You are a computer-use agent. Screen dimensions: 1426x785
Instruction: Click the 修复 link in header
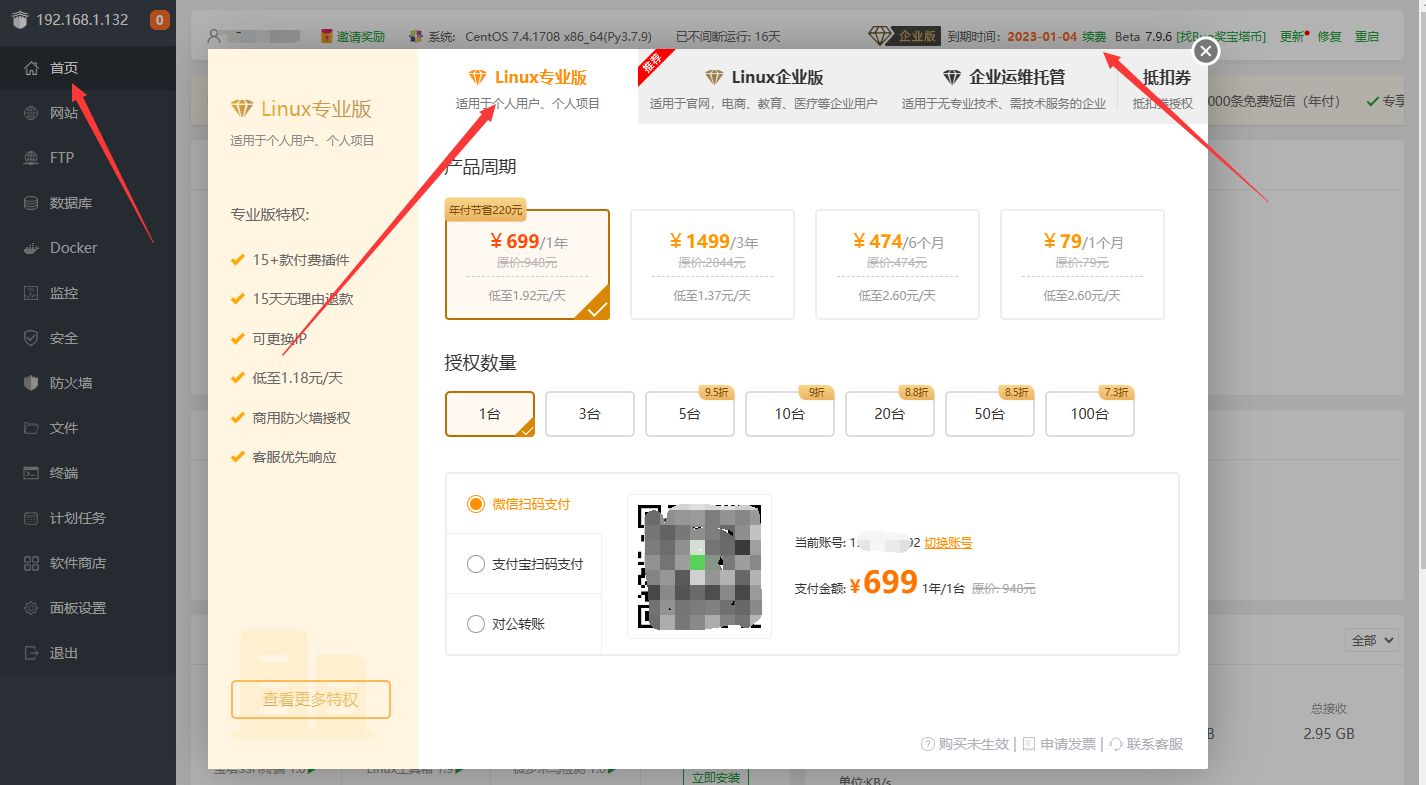coord(1329,36)
